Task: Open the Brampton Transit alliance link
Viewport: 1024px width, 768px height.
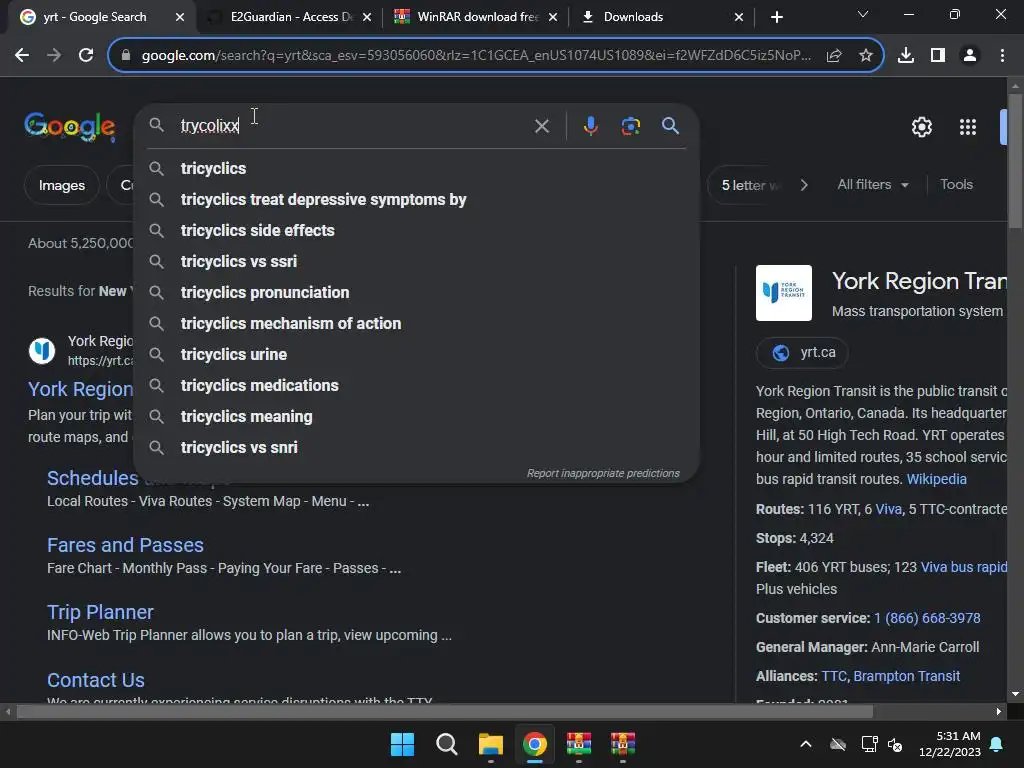Action: 906,677
